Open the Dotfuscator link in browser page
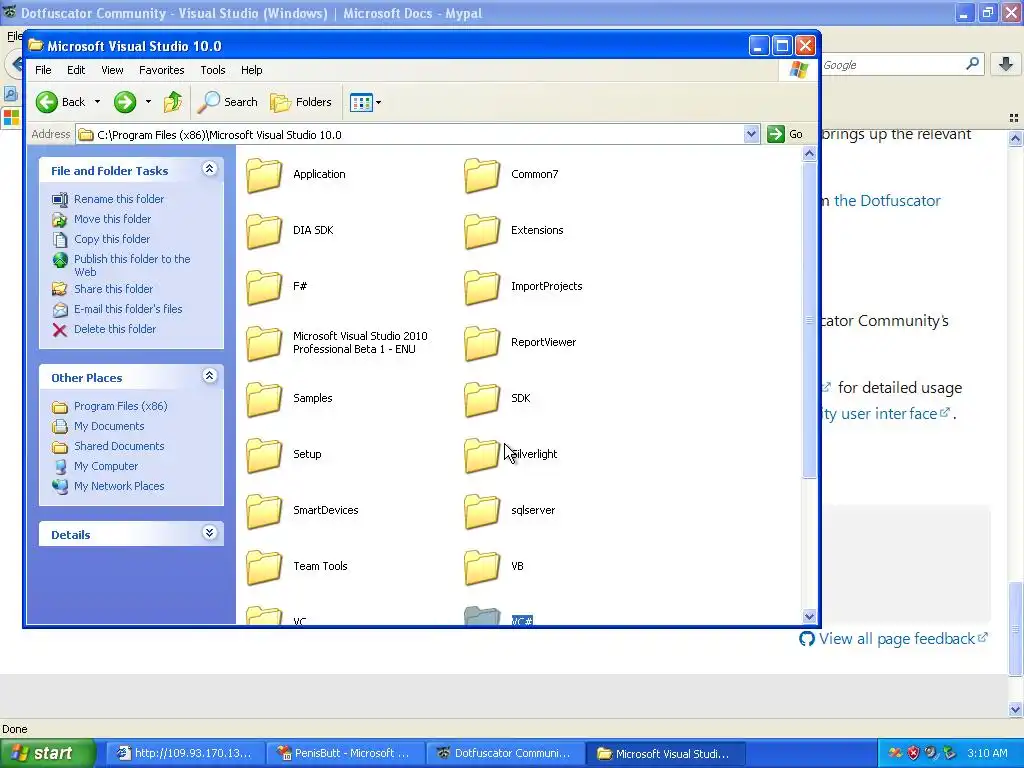This screenshot has width=1024, height=768. pyautogui.click(x=887, y=200)
